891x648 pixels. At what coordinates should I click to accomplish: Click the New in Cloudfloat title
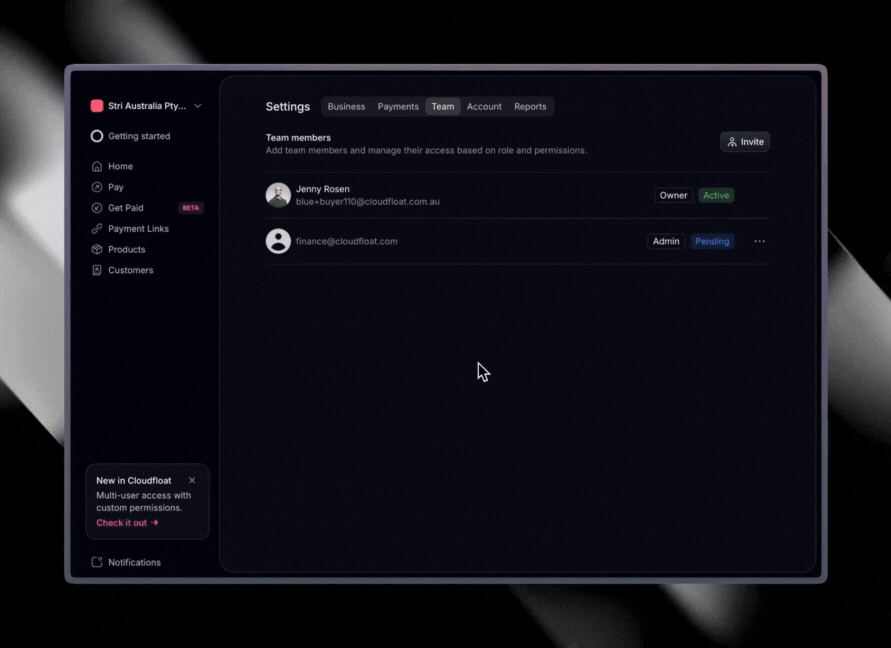134,480
